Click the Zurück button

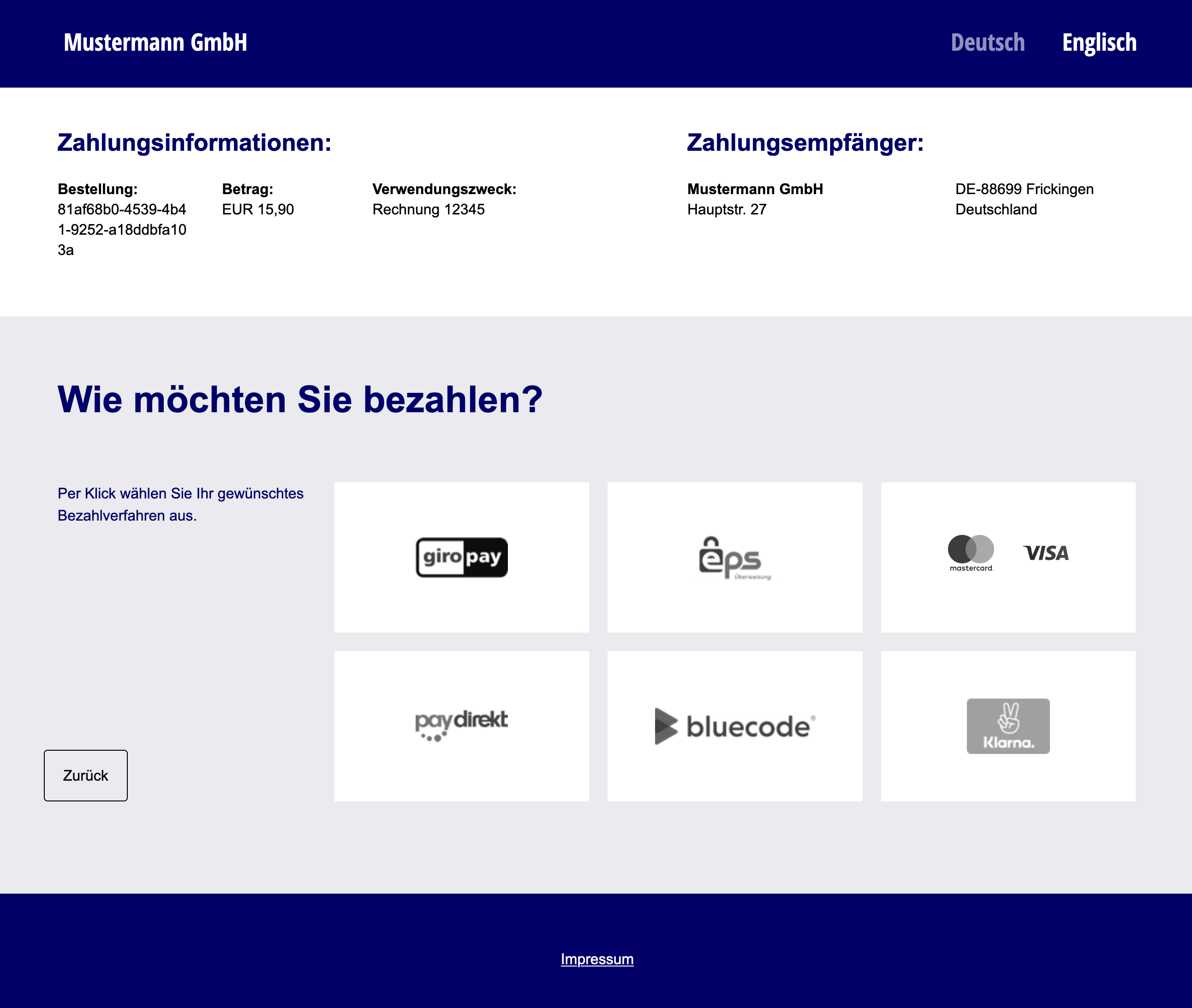coord(85,776)
